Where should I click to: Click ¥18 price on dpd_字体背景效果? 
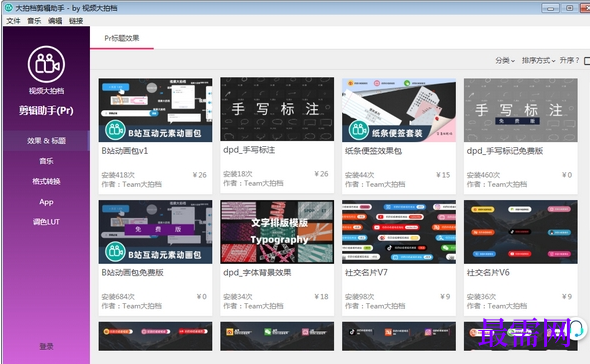coord(322,297)
